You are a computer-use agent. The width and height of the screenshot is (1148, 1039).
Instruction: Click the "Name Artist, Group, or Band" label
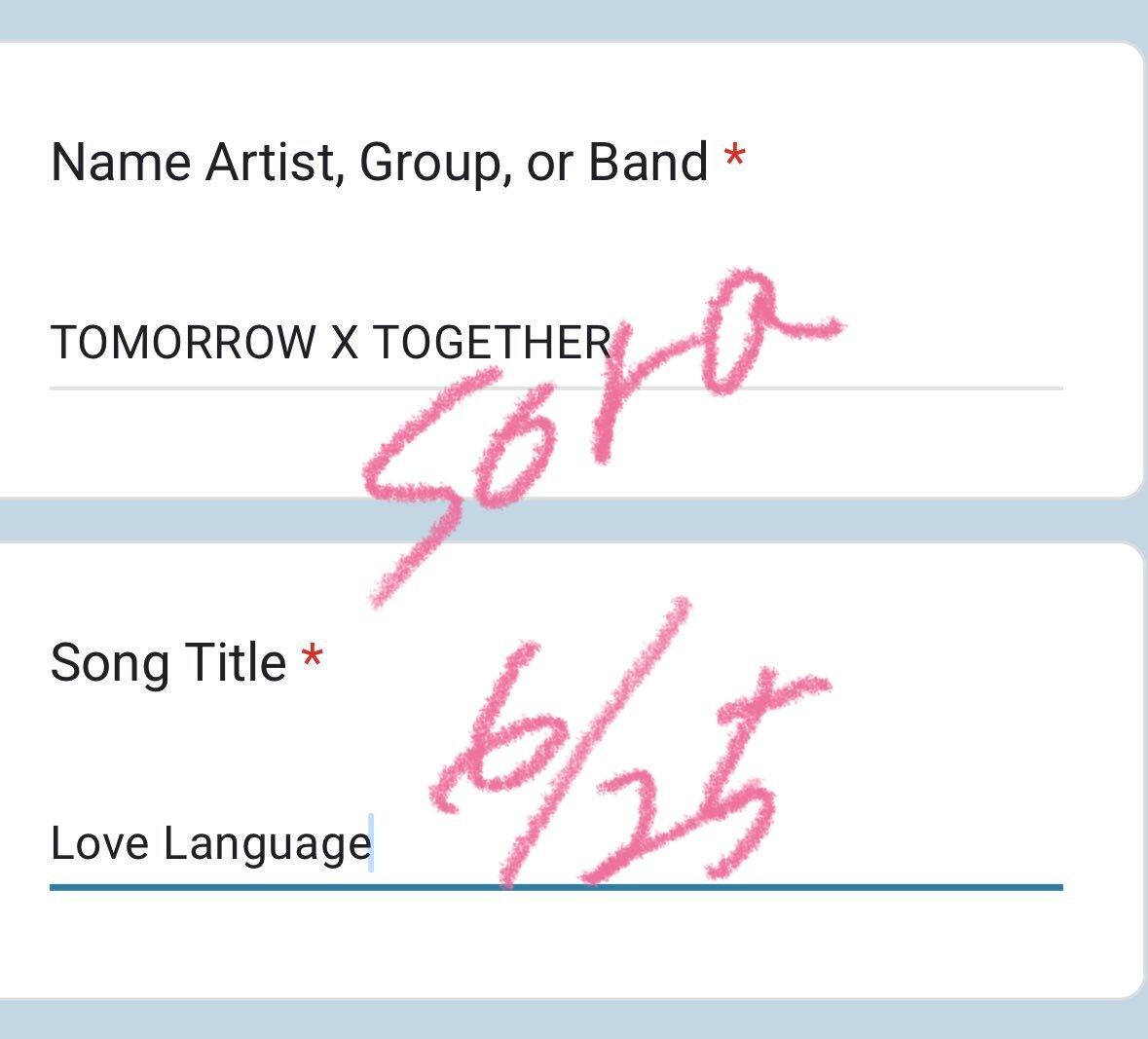click(379, 164)
